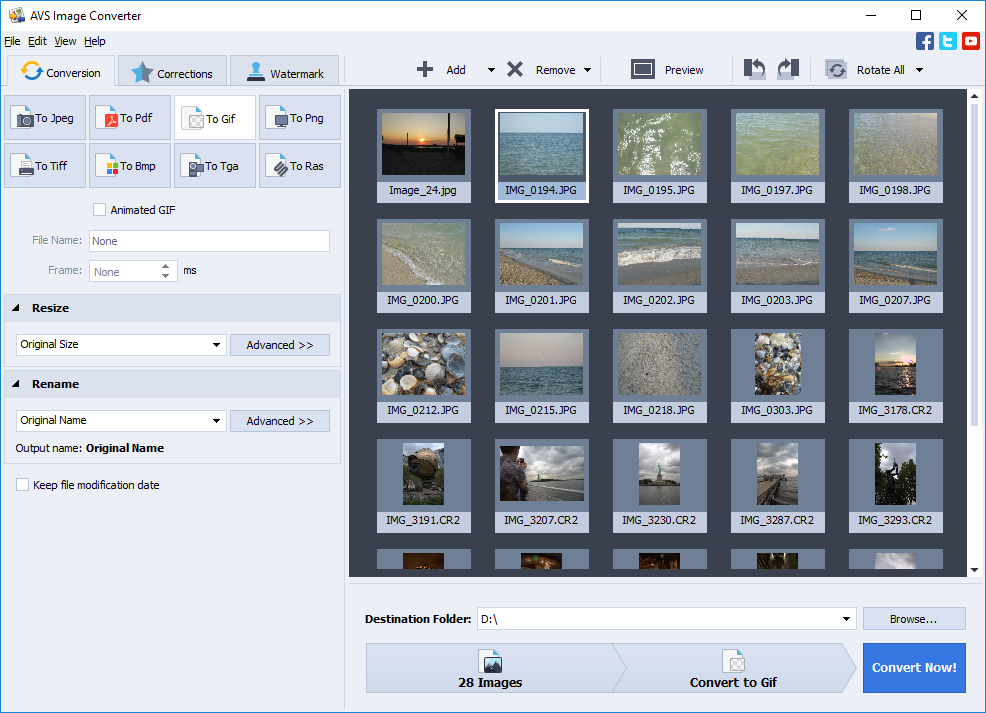Open the Destination Folder dropdown
Viewport: 986px width, 713px height.
pos(845,618)
